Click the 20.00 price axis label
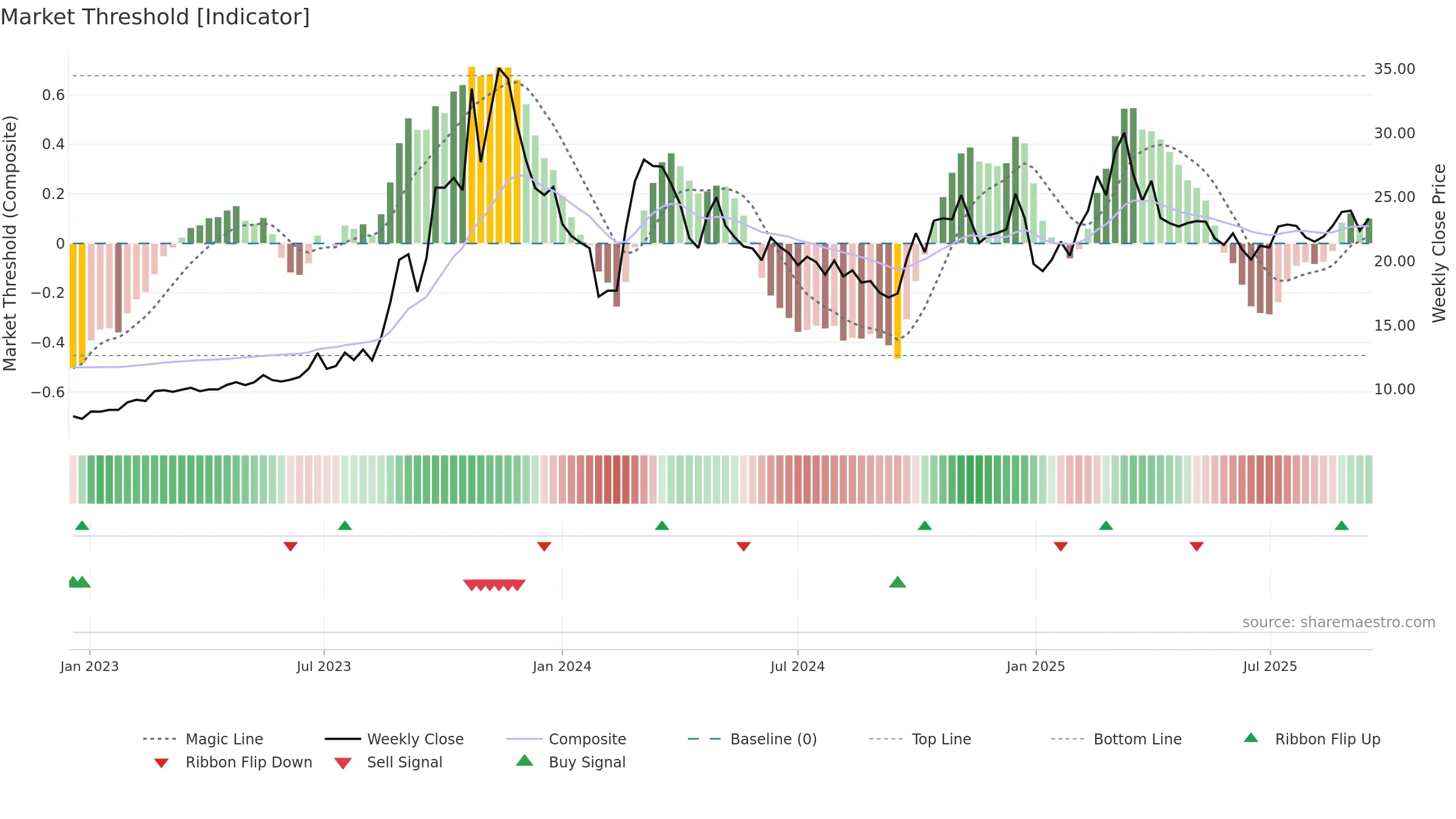1456x819 pixels. pos(1395,261)
